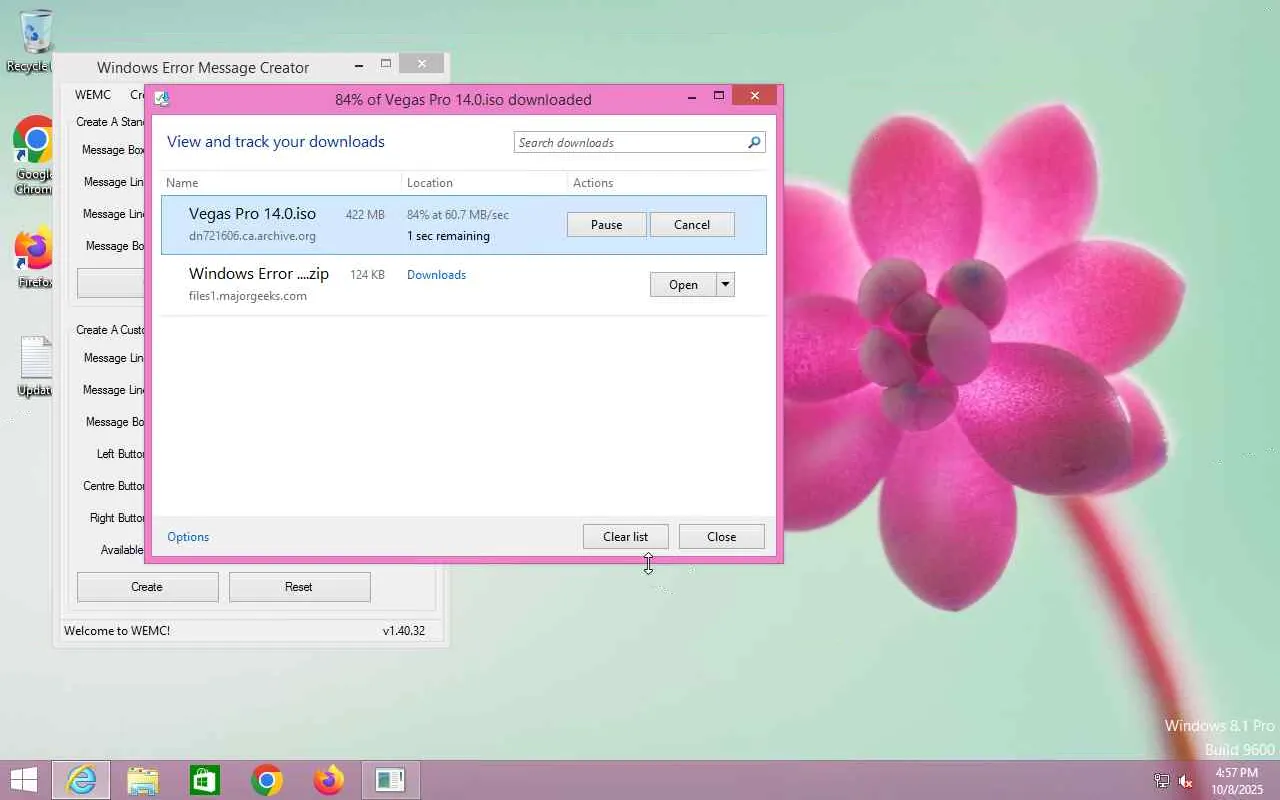Open the Downloads location link
Screen dimensions: 1280x800
pos(436,275)
